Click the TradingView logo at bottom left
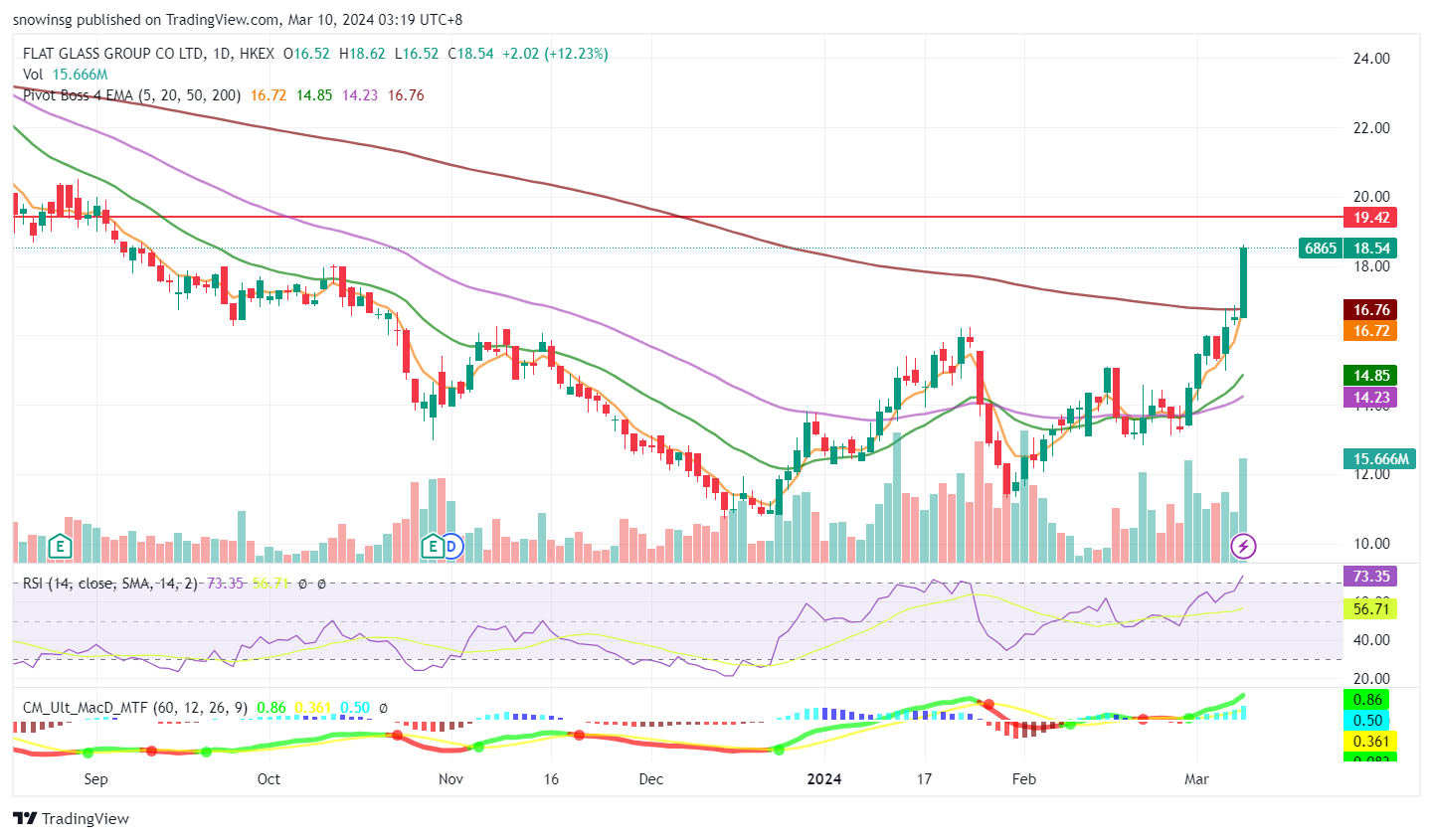The width and height of the screenshot is (1433, 840). (72, 818)
